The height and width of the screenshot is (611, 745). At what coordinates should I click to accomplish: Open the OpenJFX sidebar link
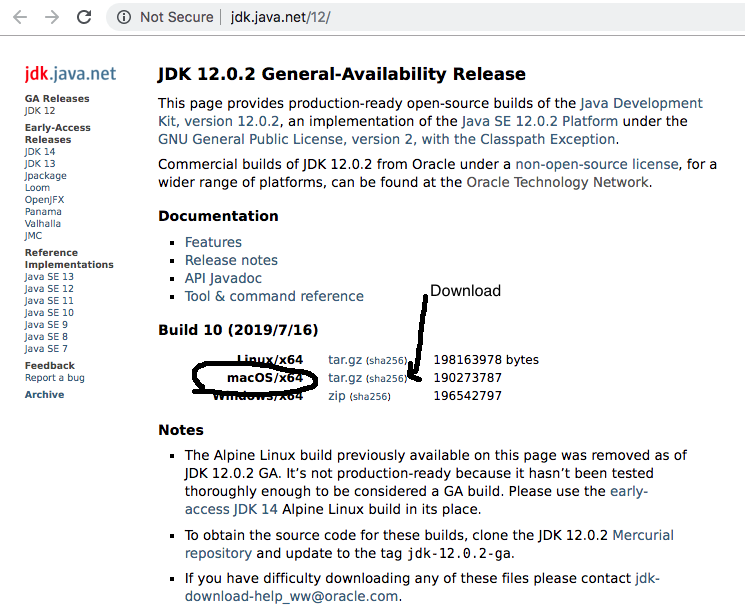(44, 200)
